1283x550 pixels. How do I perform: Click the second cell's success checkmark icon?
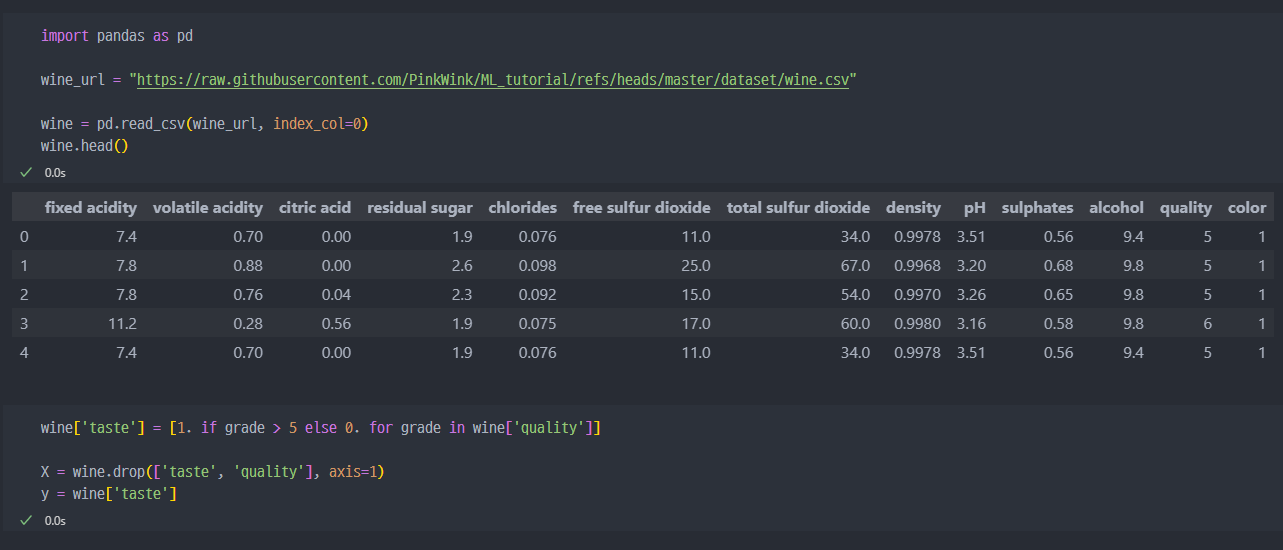pyautogui.click(x=26, y=520)
